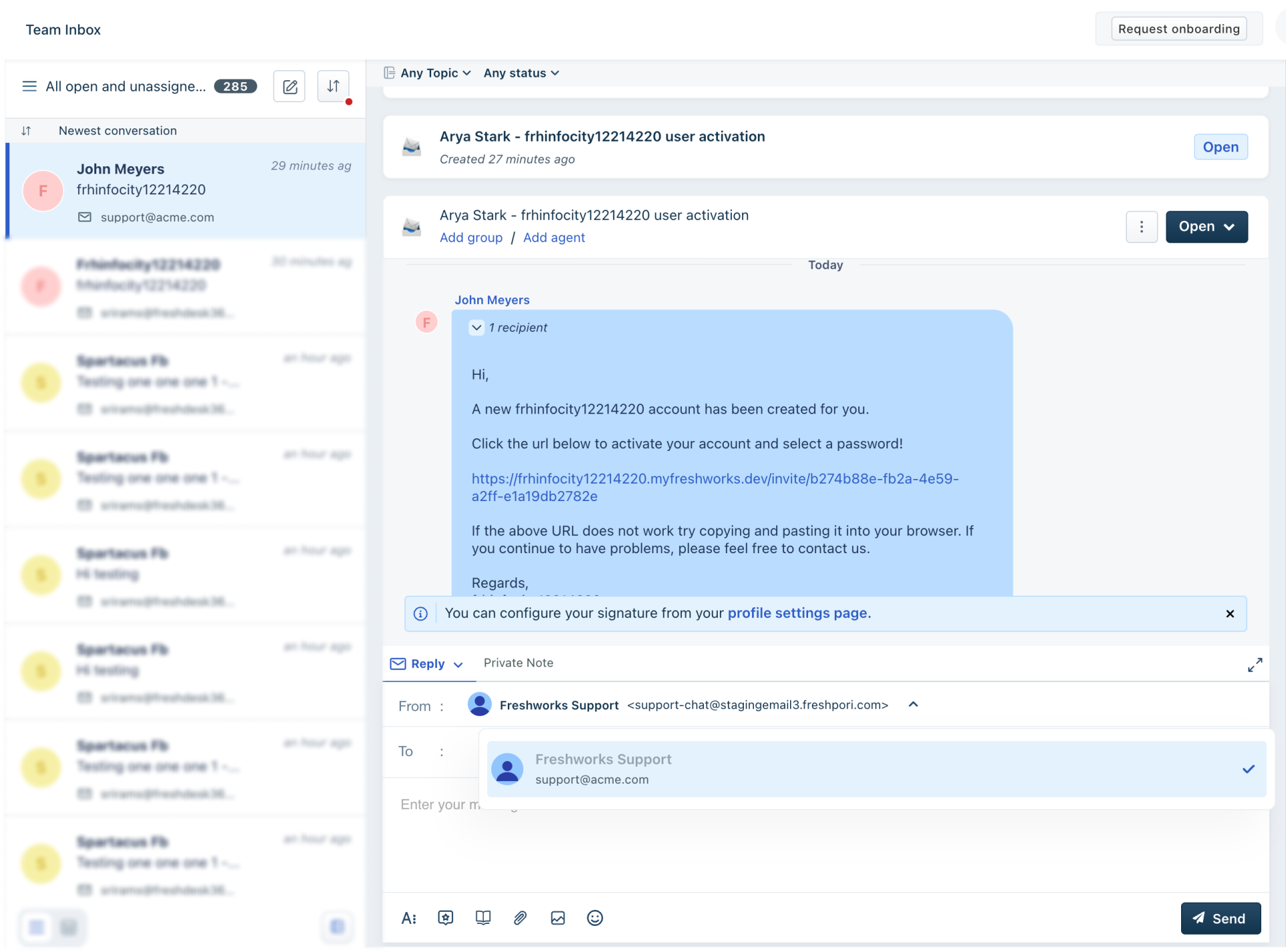Viewport: 1286px width, 952px height.
Task: Open the knowledge base book icon
Action: click(483, 918)
